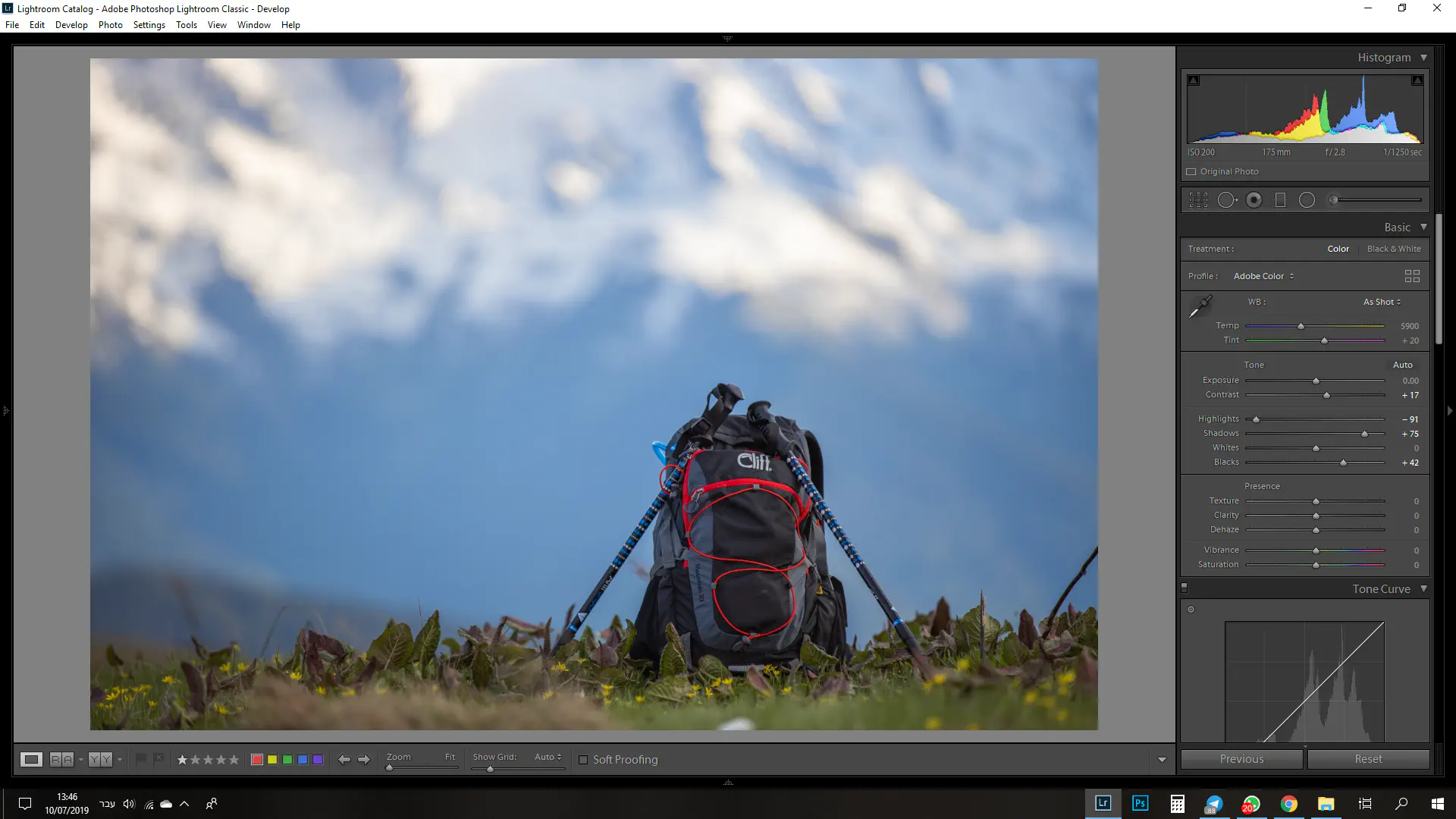Screen dimensions: 1456x819
Task: Open the Adobe Color profile dropdown
Action: [1263, 276]
